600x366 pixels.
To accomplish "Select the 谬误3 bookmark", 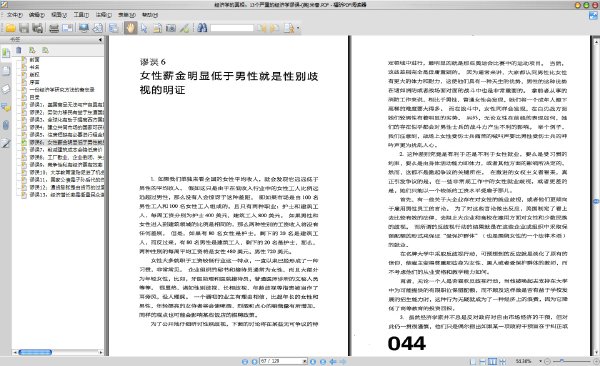I will [66, 119].
